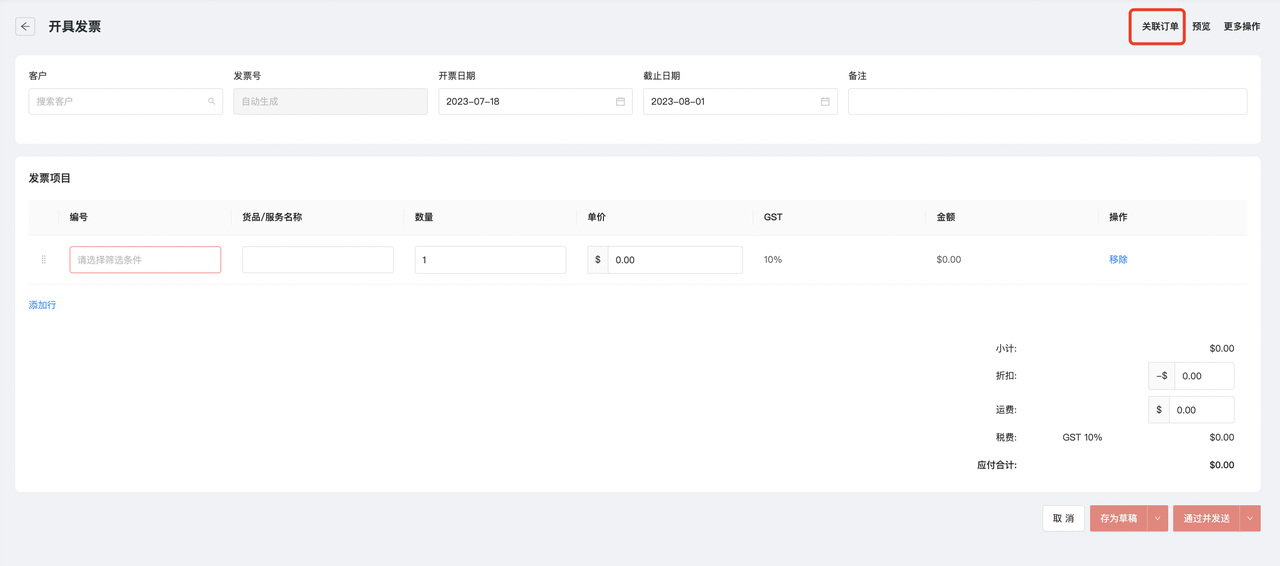This screenshot has width=1280, height=566.
Task: Click the 货品/服务名称 input box
Action: 318,259
